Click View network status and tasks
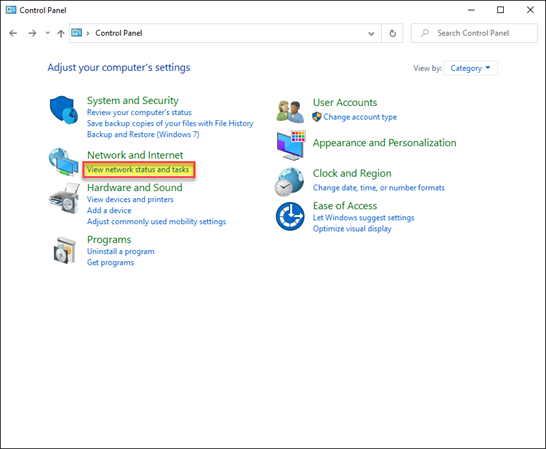Viewport: 546px width, 449px height. click(138, 170)
